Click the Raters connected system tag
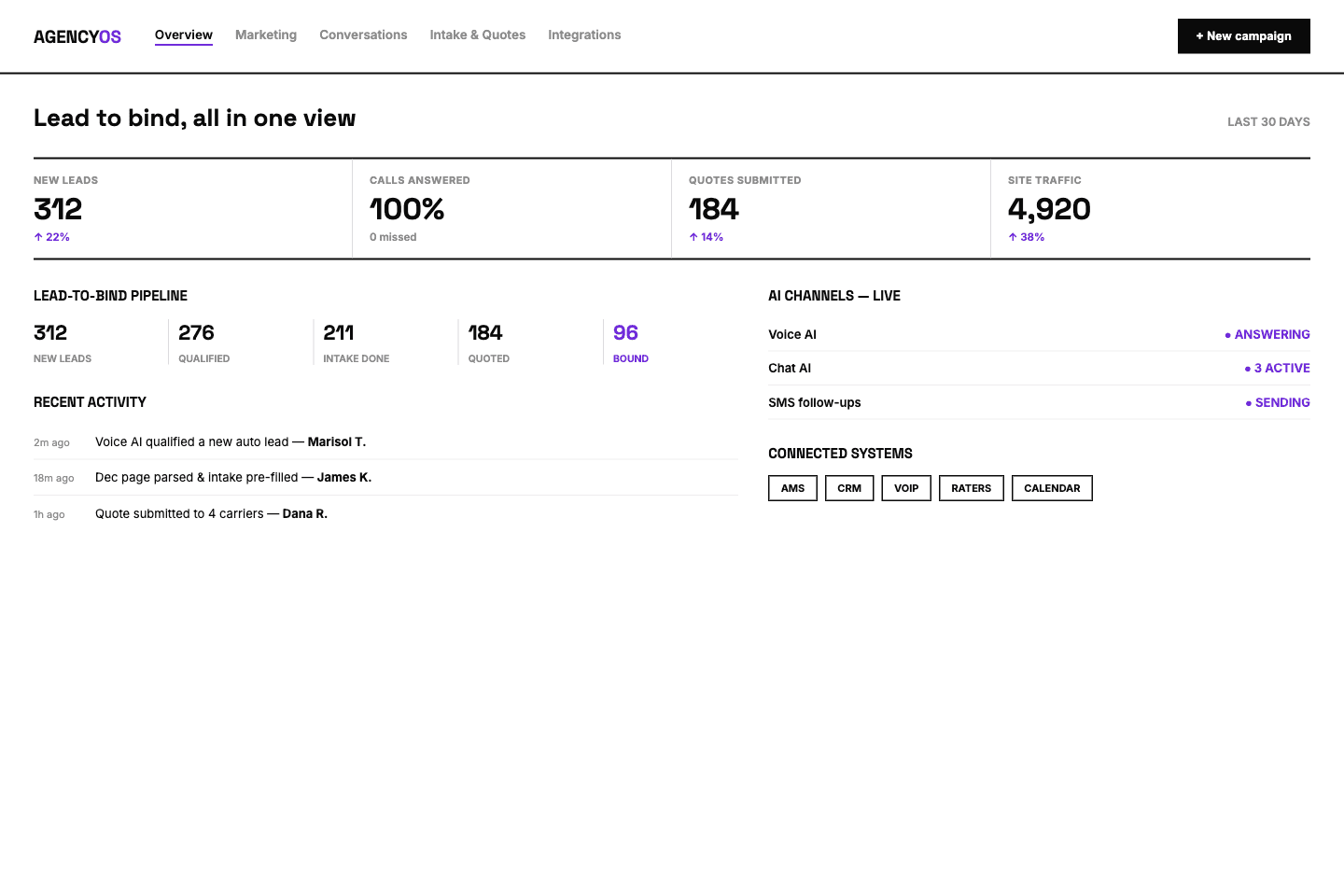Image resolution: width=1344 pixels, height=896 pixels. [972, 488]
